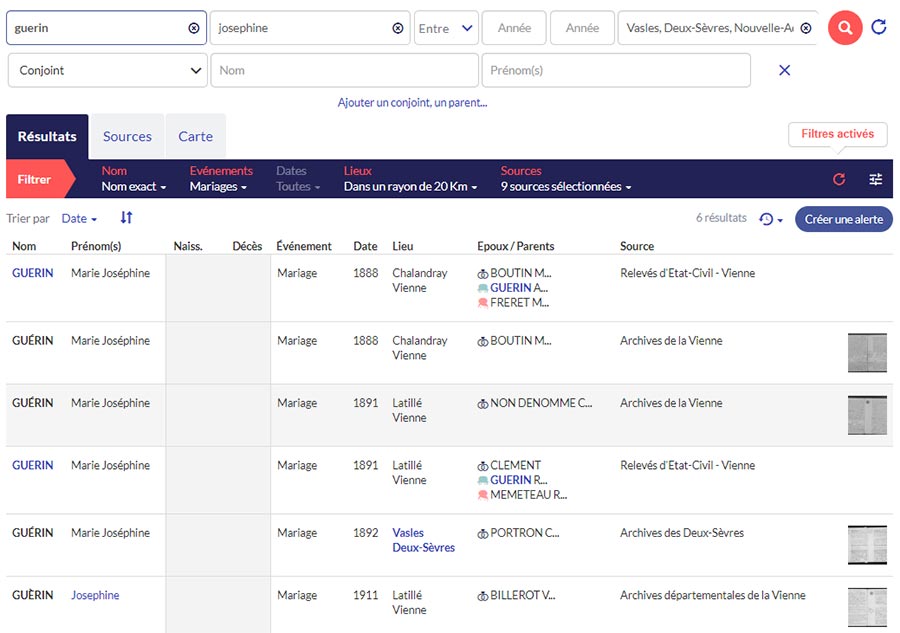
Task: Switch to the Sources tab
Action: [127, 137]
